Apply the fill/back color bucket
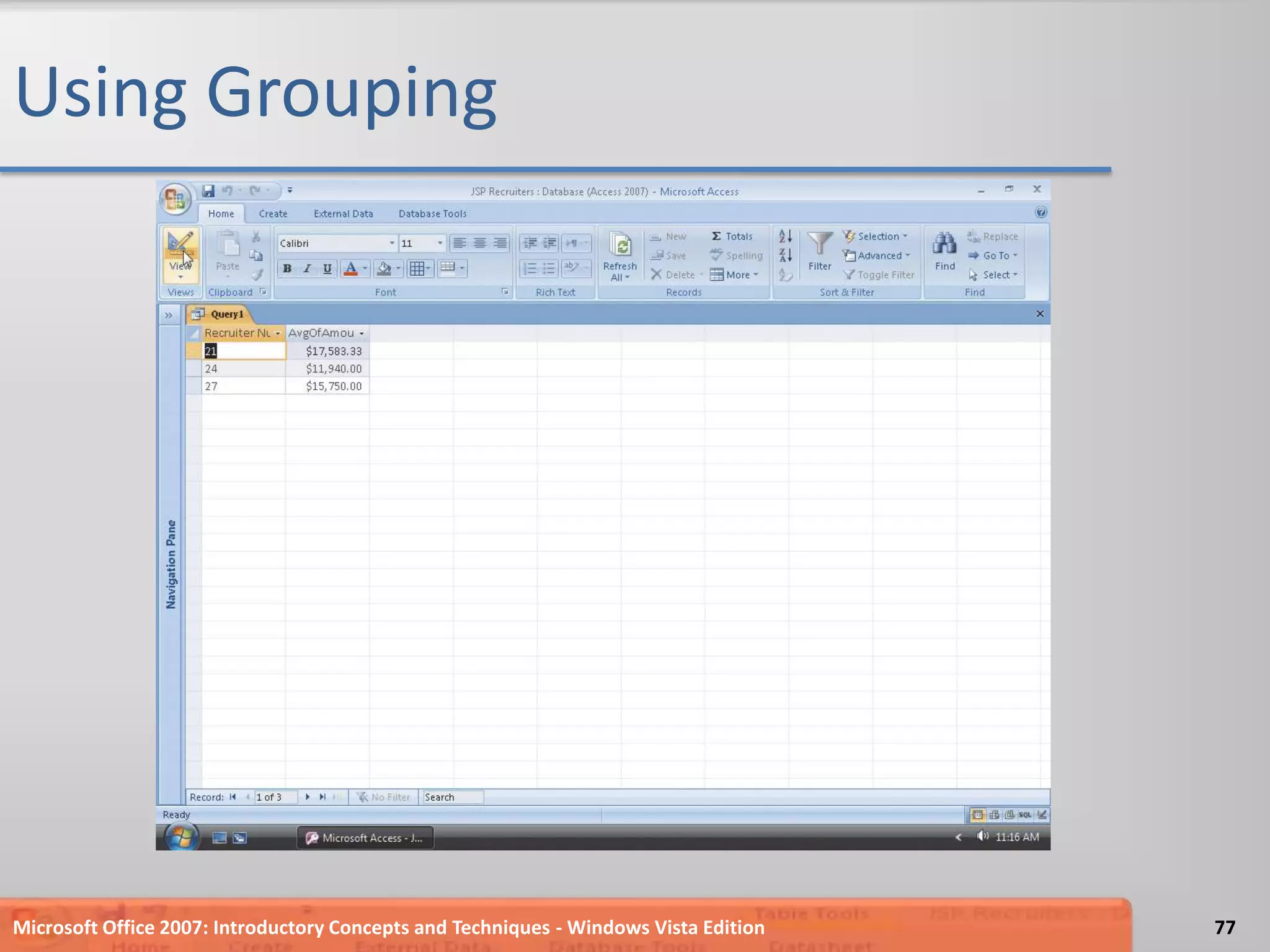The image size is (1270, 952). click(384, 268)
